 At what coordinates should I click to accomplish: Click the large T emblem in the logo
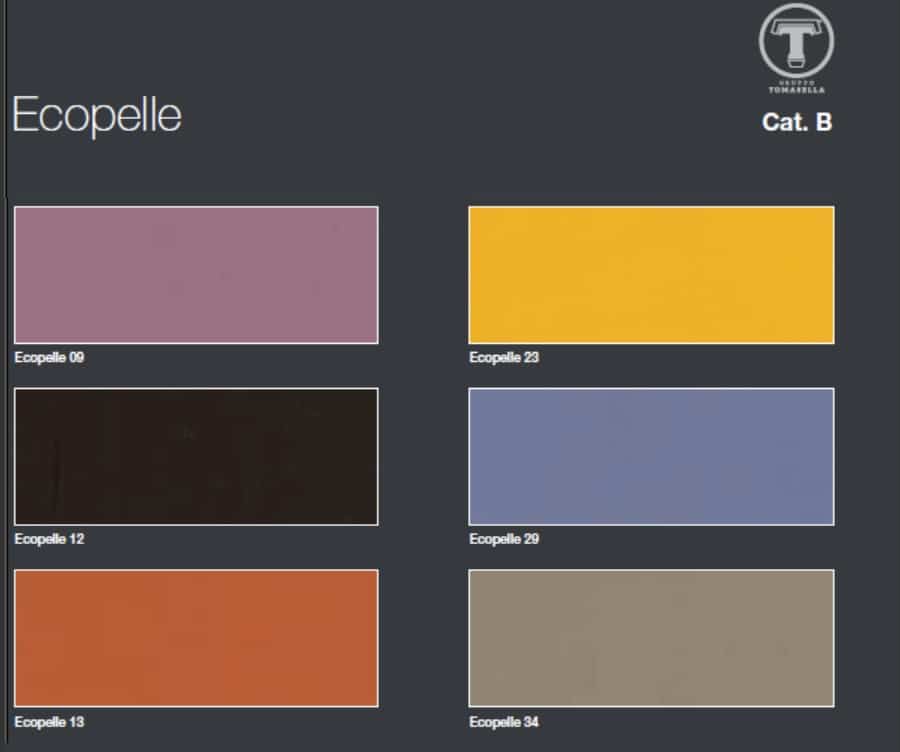(x=796, y=40)
